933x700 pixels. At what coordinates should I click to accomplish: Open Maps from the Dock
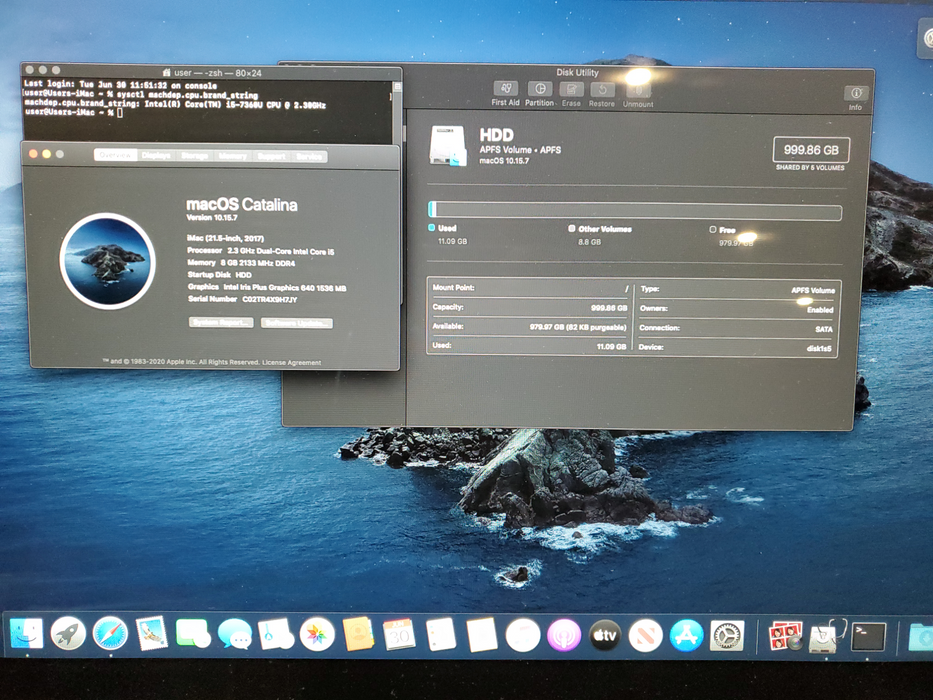point(275,634)
